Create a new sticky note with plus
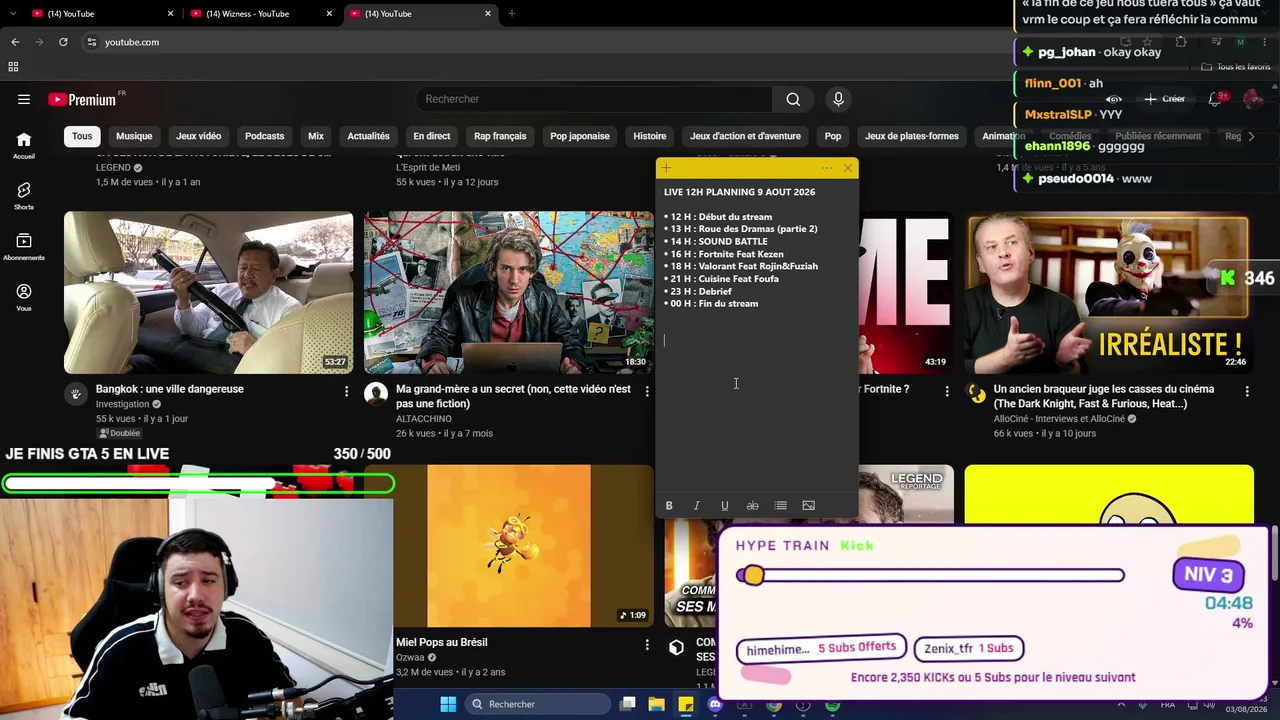 pos(666,168)
